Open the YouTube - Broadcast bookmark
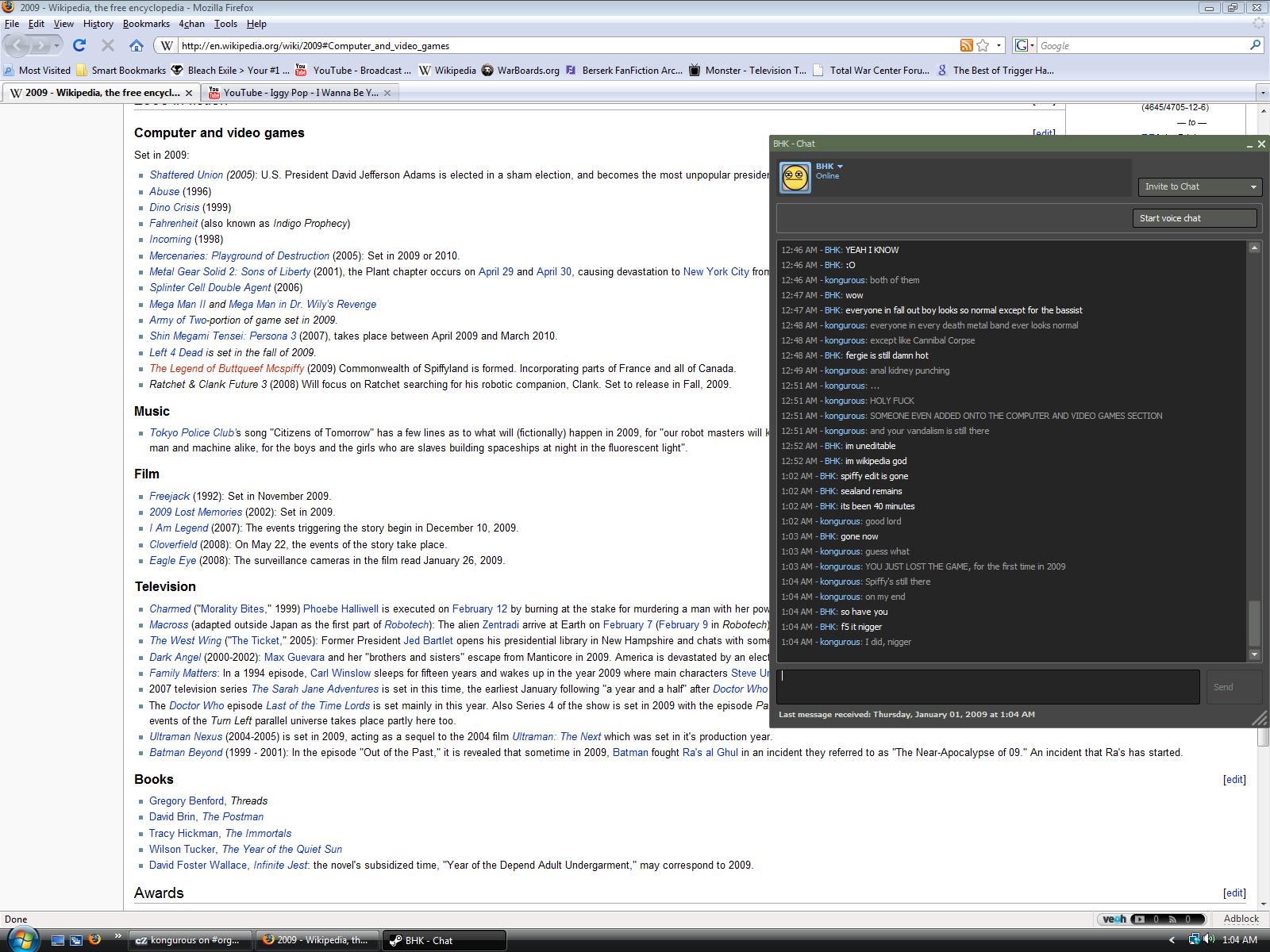The height and width of the screenshot is (952, 1270). (x=353, y=70)
